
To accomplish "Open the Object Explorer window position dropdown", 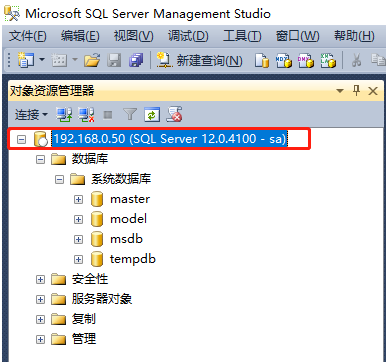I will 340,91.
